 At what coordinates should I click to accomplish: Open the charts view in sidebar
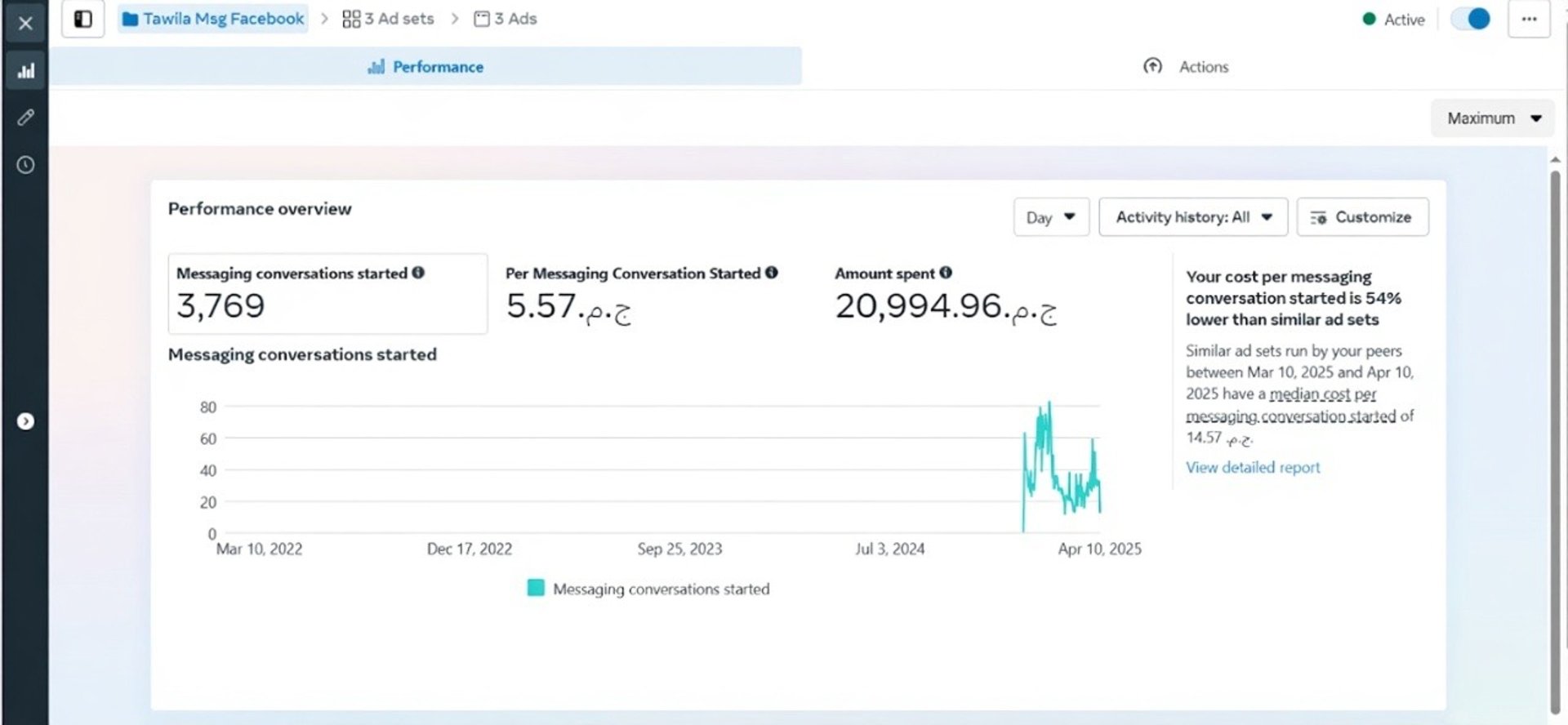(x=25, y=71)
